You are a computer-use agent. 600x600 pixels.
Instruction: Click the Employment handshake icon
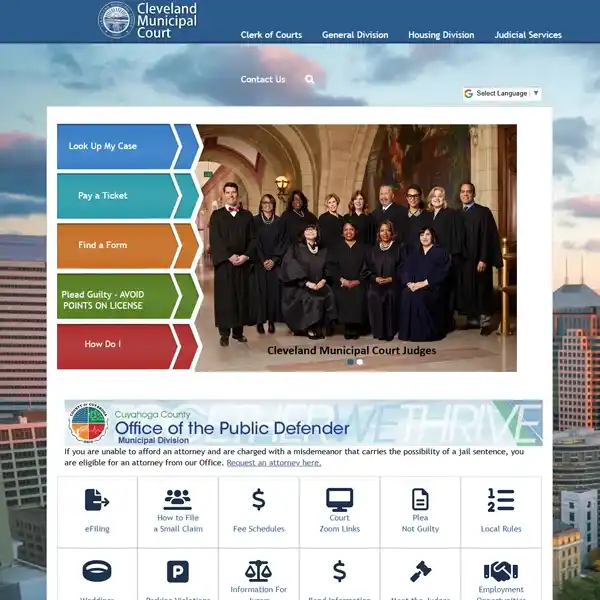(x=501, y=571)
